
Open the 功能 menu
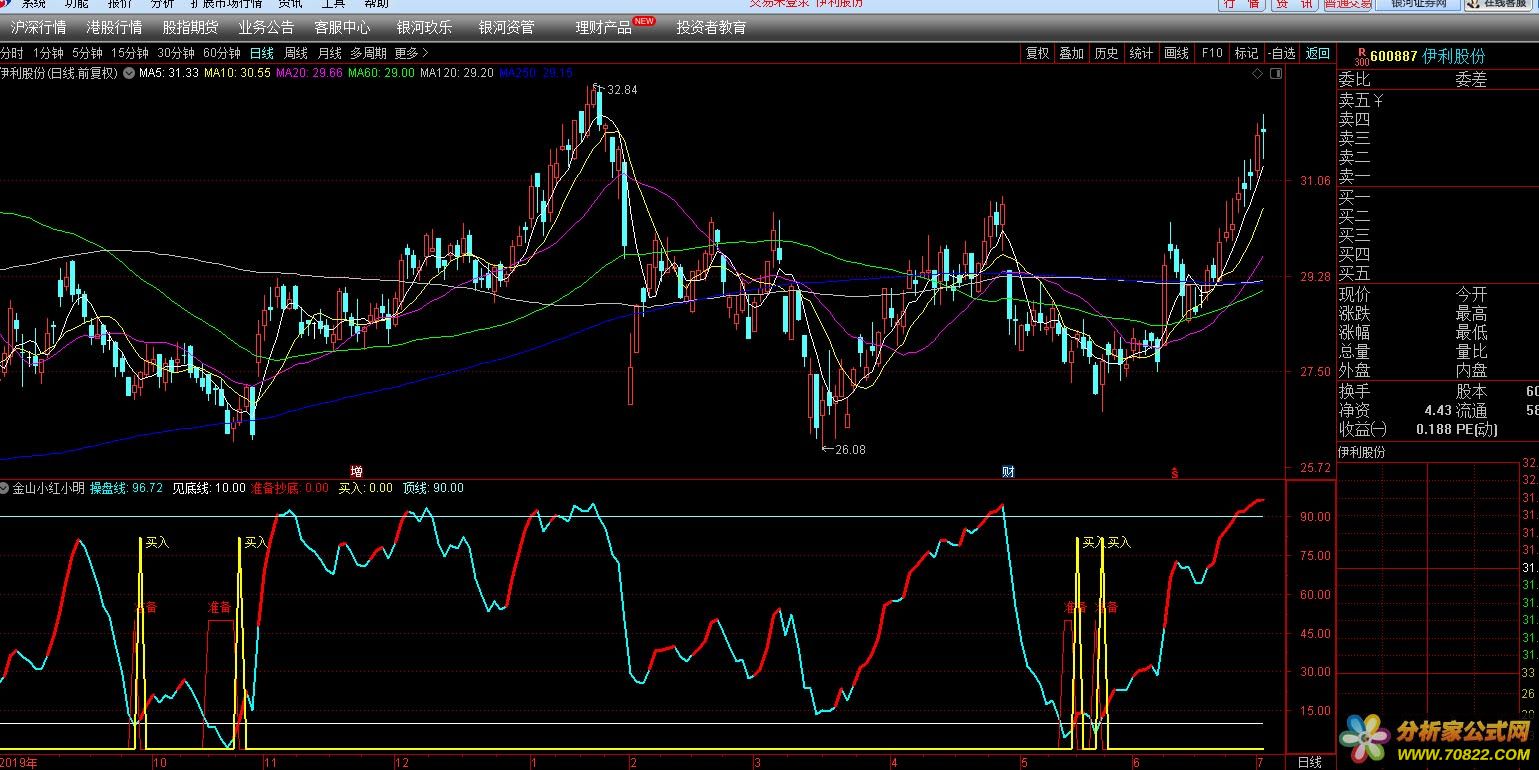click(x=76, y=4)
